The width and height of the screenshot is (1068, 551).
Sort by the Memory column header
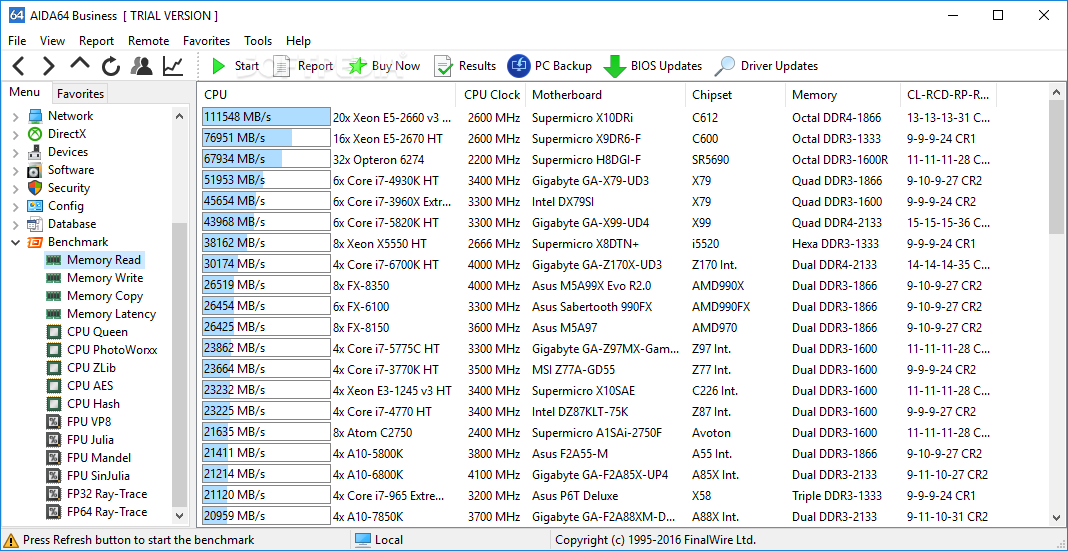[843, 95]
